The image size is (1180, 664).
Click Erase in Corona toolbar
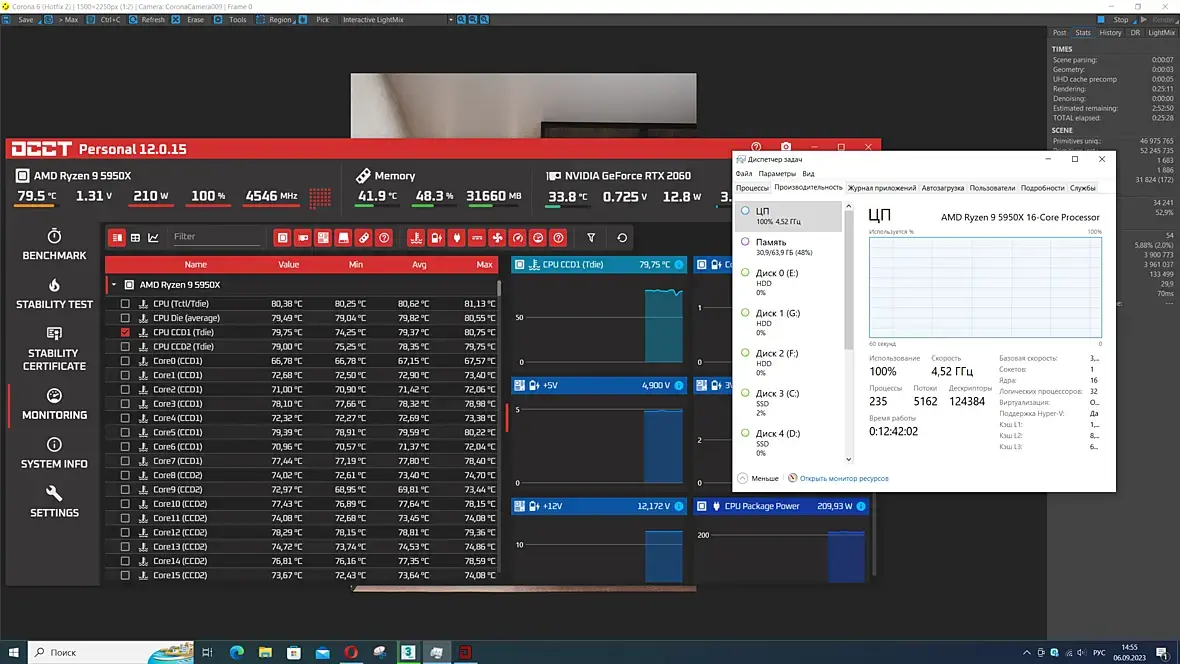point(189,20)
